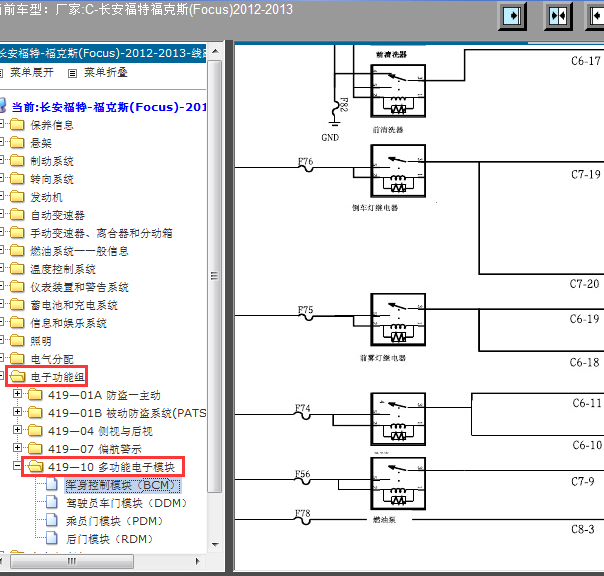Open the 电气分配 folder
Screen dimensions: 604x576
[x=52, y=359]
